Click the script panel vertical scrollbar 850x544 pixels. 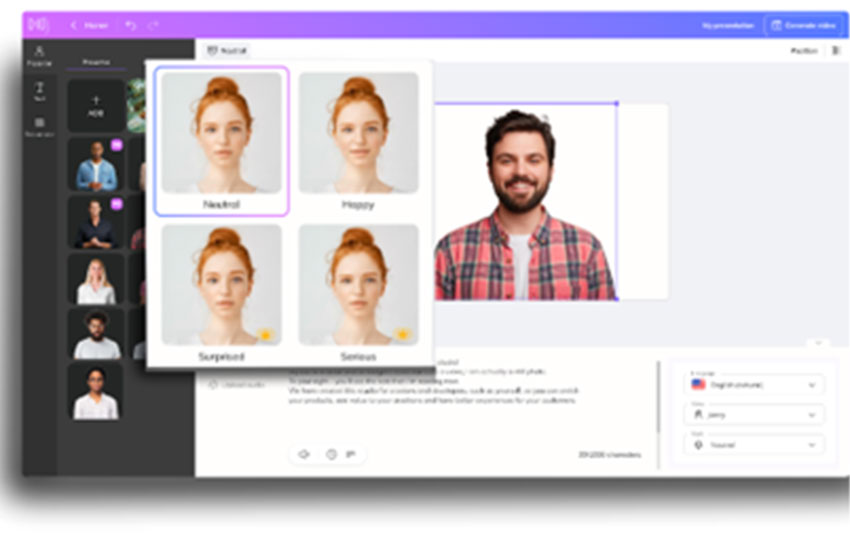659,397
